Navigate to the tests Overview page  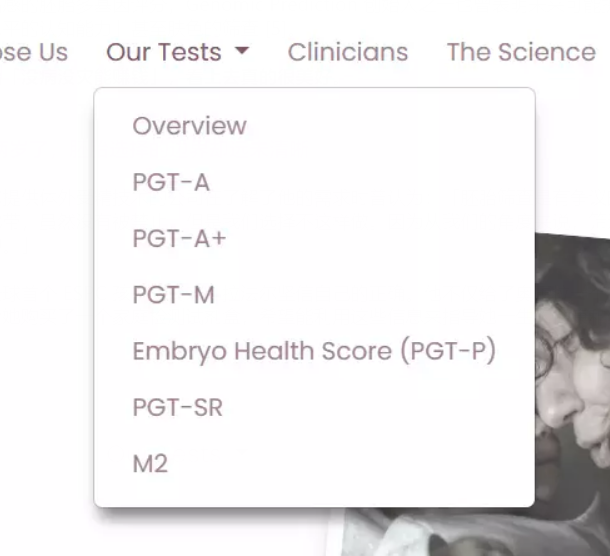point(189,126)
